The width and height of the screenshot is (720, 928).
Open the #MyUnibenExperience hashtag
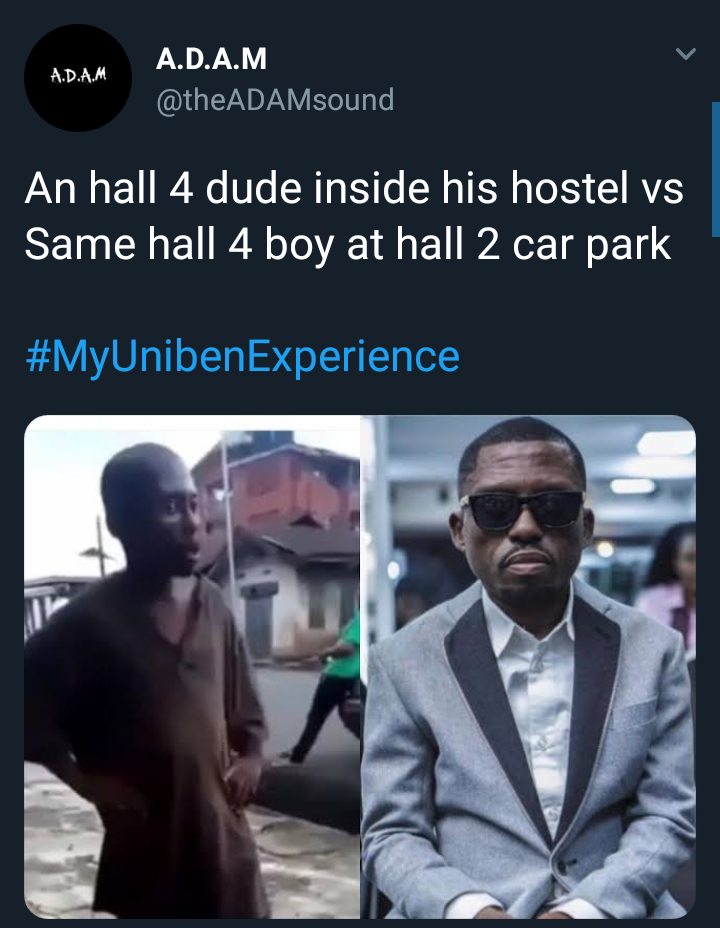click(x=242, y=356)
